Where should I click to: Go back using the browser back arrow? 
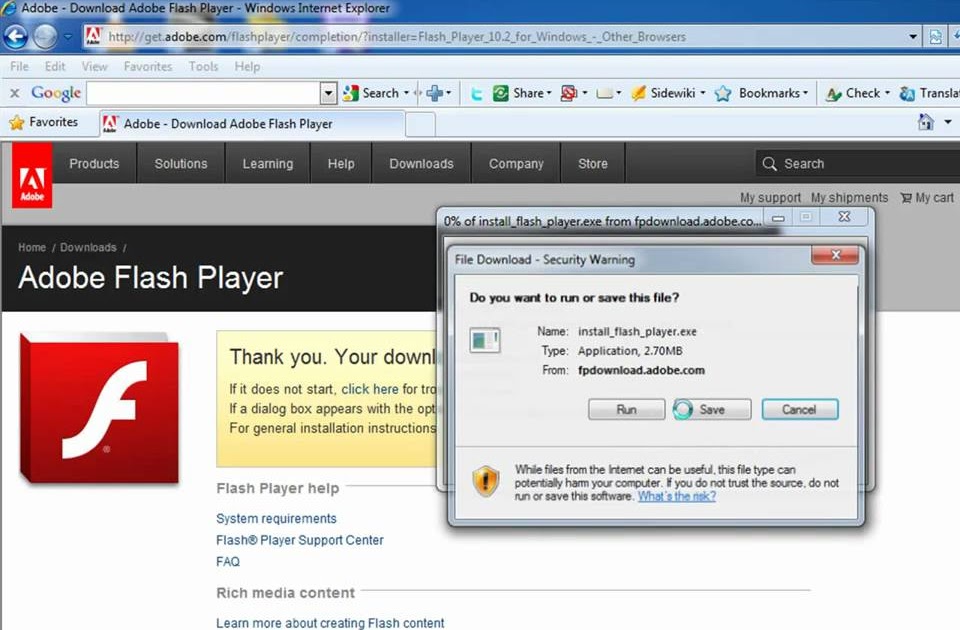15,37
